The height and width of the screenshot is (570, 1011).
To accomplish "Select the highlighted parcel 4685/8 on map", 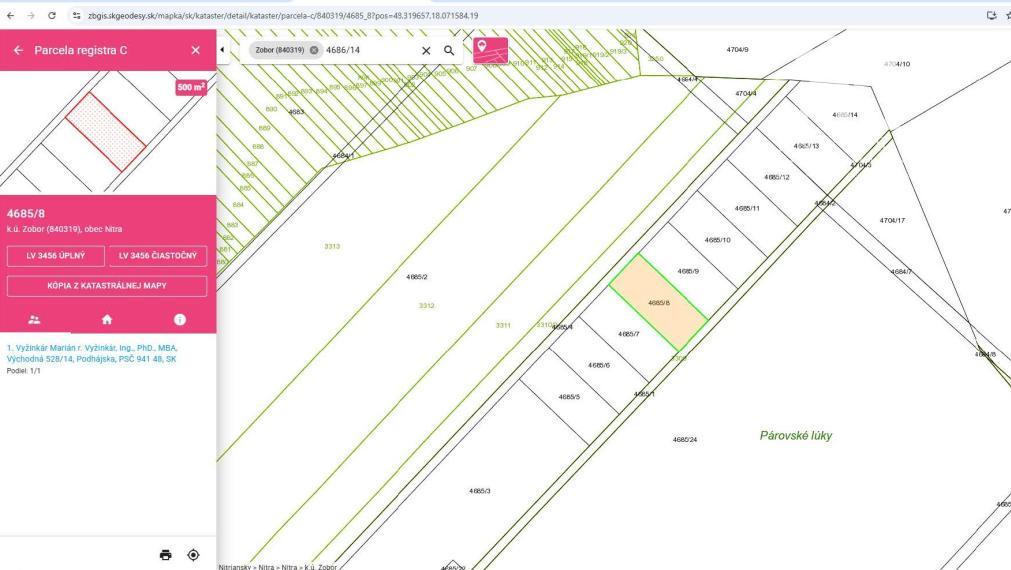I will click(658, 302).
